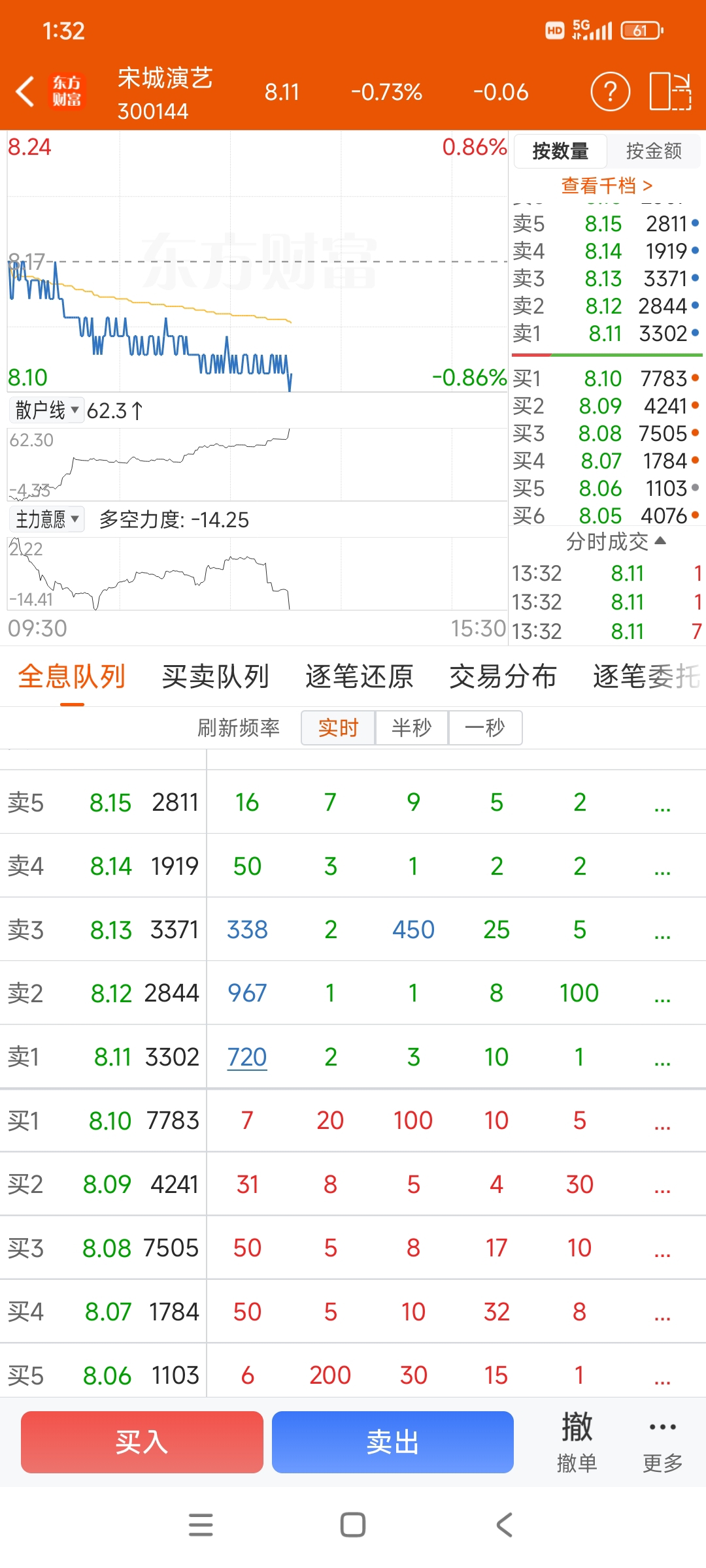Screen dimensions: 706x1568
Task: Tap blue dot next to 卖1 3302
Action: click(x=695, y=333)
